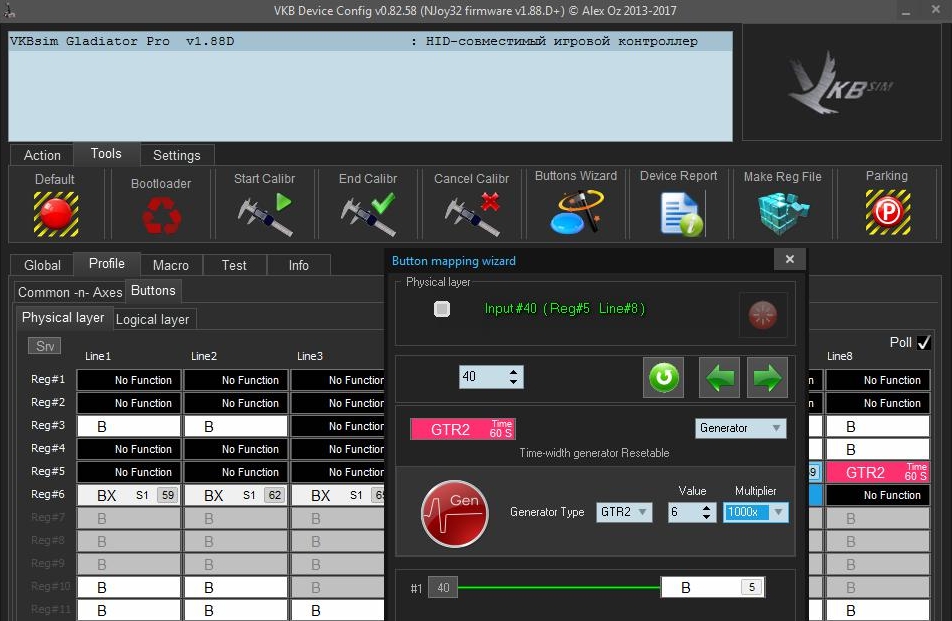Minimize the VKB Device Config window

pos(906,11)
